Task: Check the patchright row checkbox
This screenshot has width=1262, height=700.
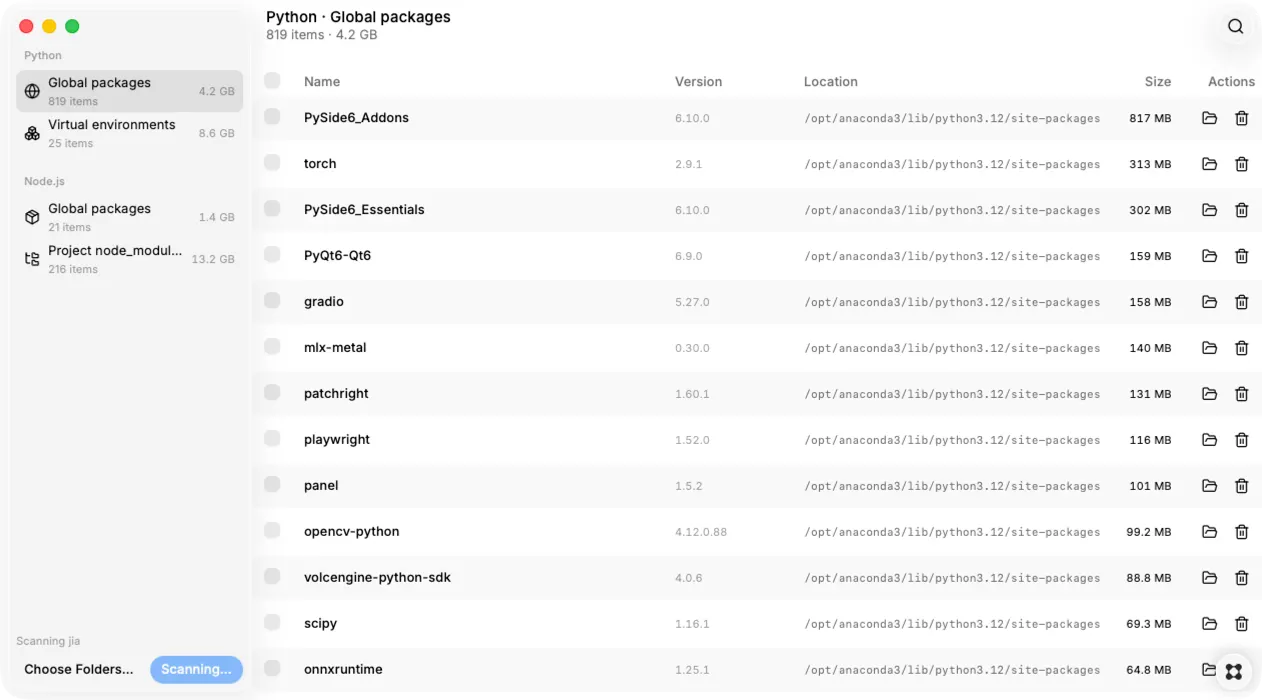Action: point(272,392)
